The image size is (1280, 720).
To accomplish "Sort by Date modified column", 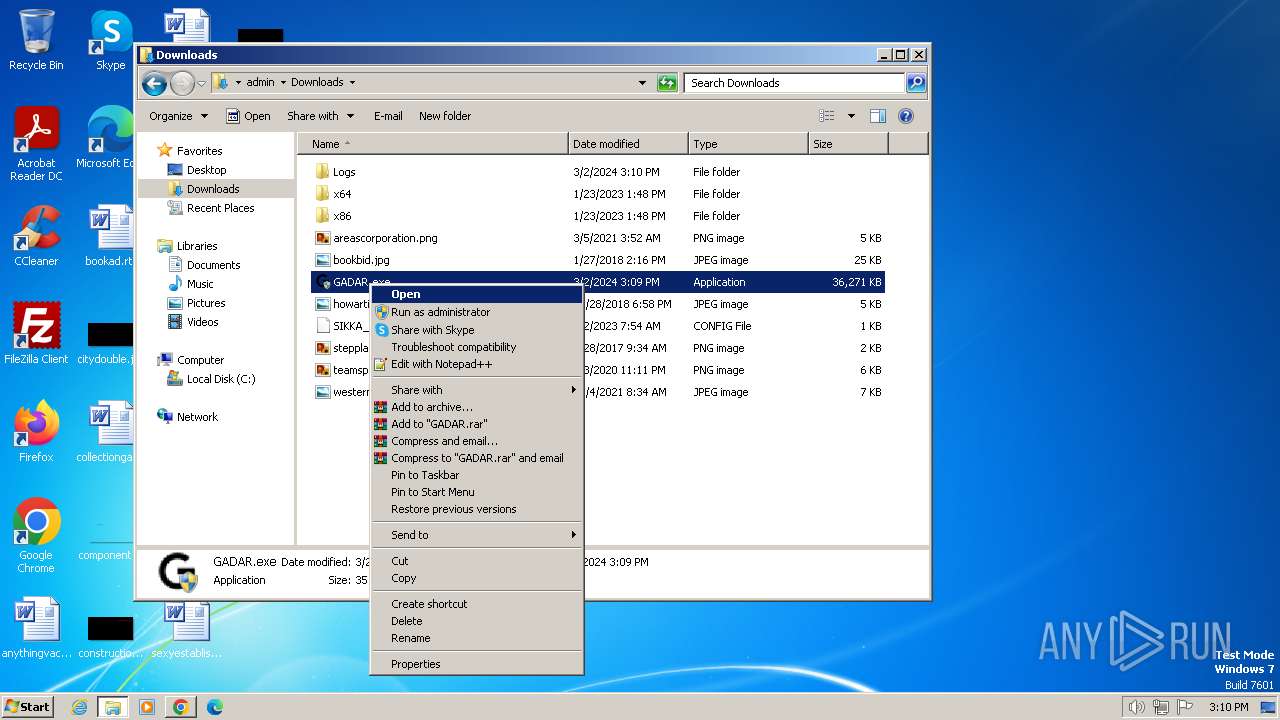I will [628, 144].
